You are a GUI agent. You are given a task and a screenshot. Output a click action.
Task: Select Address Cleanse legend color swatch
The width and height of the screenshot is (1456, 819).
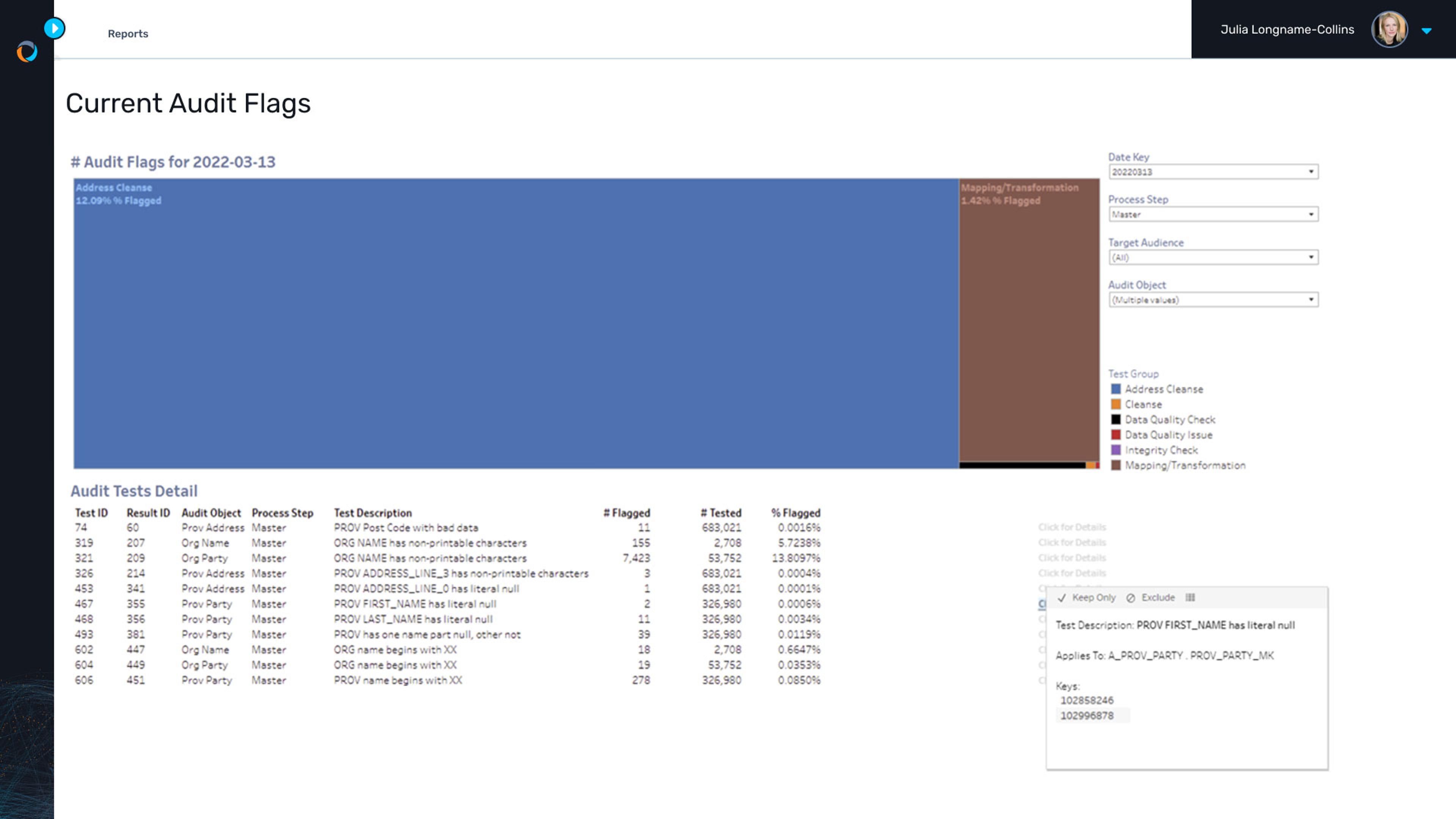(x=1116, y=389)
